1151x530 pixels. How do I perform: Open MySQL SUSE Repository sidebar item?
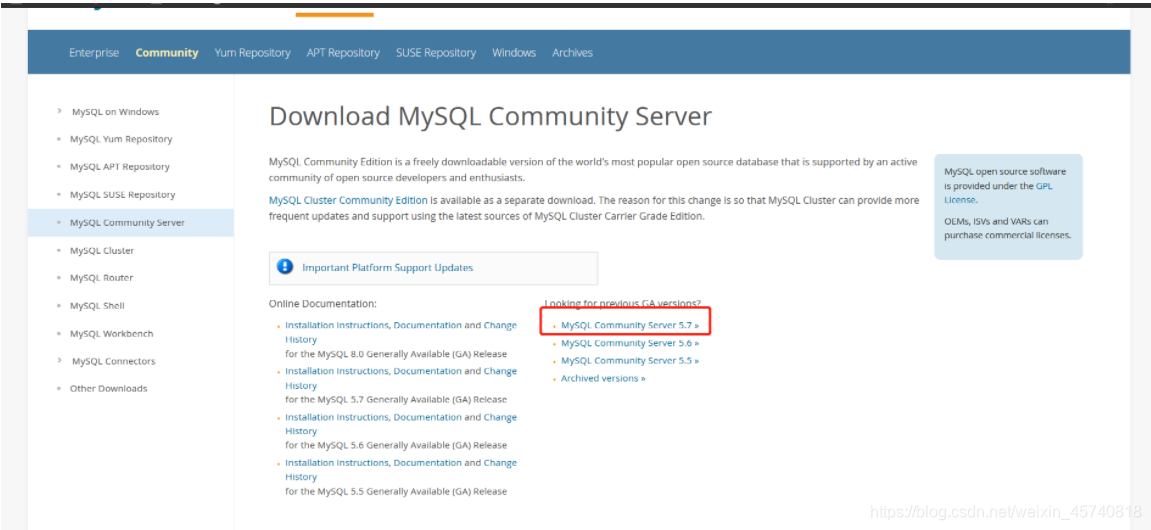pyautogui.click(x=123, y=195)
